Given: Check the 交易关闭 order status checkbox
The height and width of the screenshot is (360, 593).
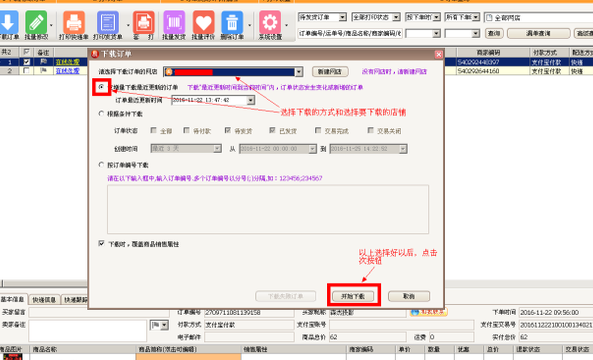Looking at the screenshot, I should coord(371,130).
